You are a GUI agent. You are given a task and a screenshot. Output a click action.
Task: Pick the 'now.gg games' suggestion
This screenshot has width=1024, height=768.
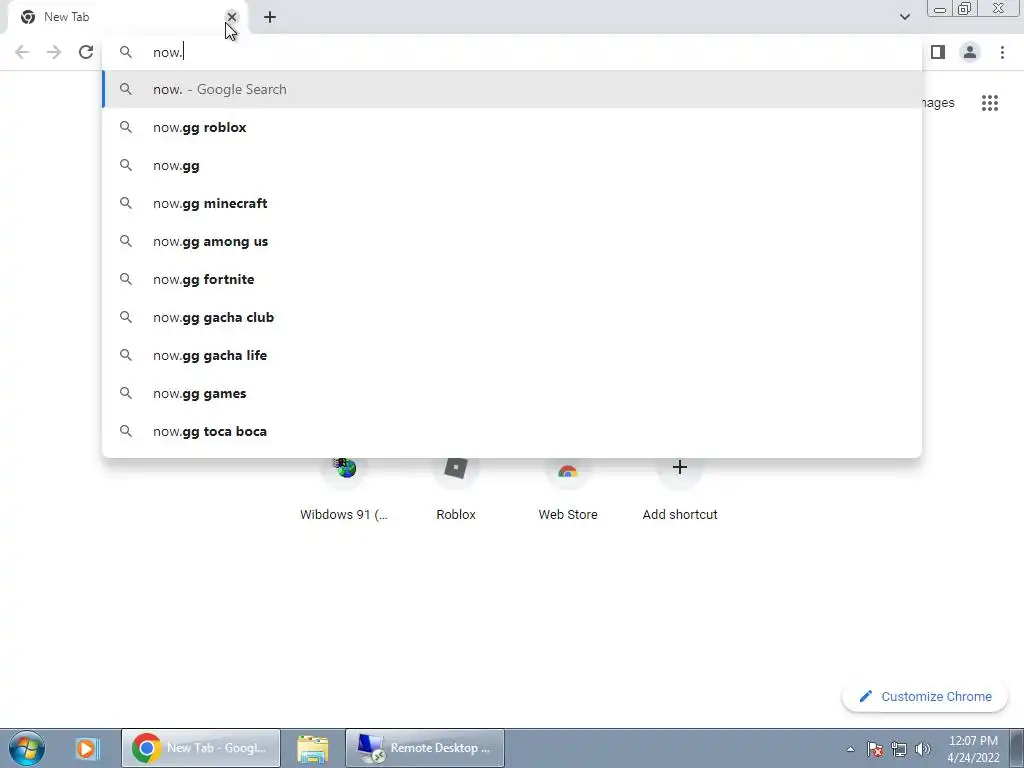point(512,393)
